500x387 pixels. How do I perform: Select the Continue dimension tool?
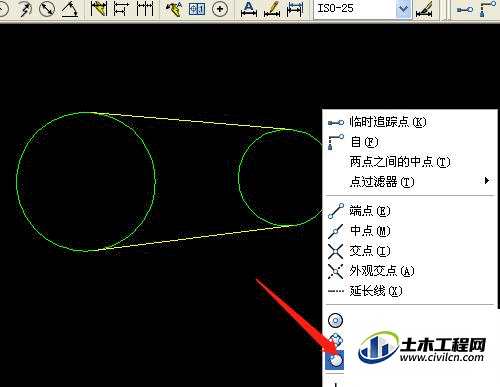click(145, 9)
